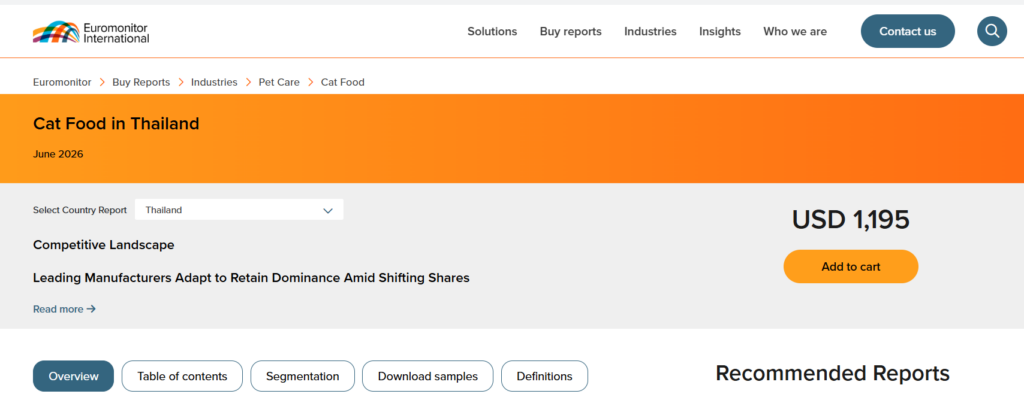The height and width of the screenshot is (400, 1024).
Task: Open the Download samples tab
Action: 428,376
